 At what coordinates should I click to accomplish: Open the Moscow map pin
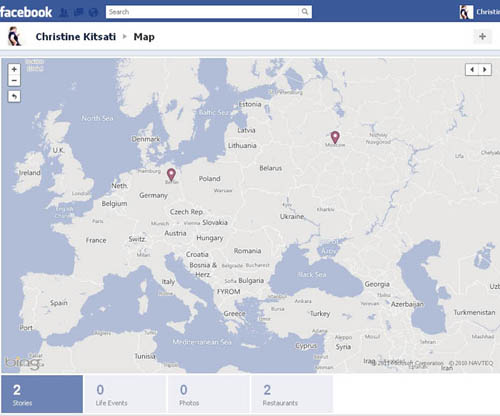point(335,137)
